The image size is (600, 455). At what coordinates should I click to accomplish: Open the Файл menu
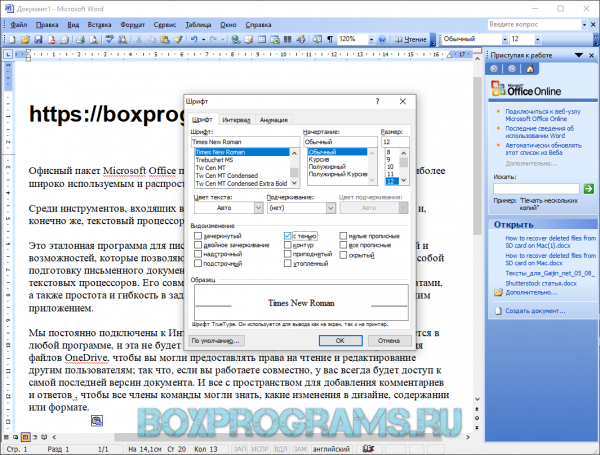tap(19, 25)
